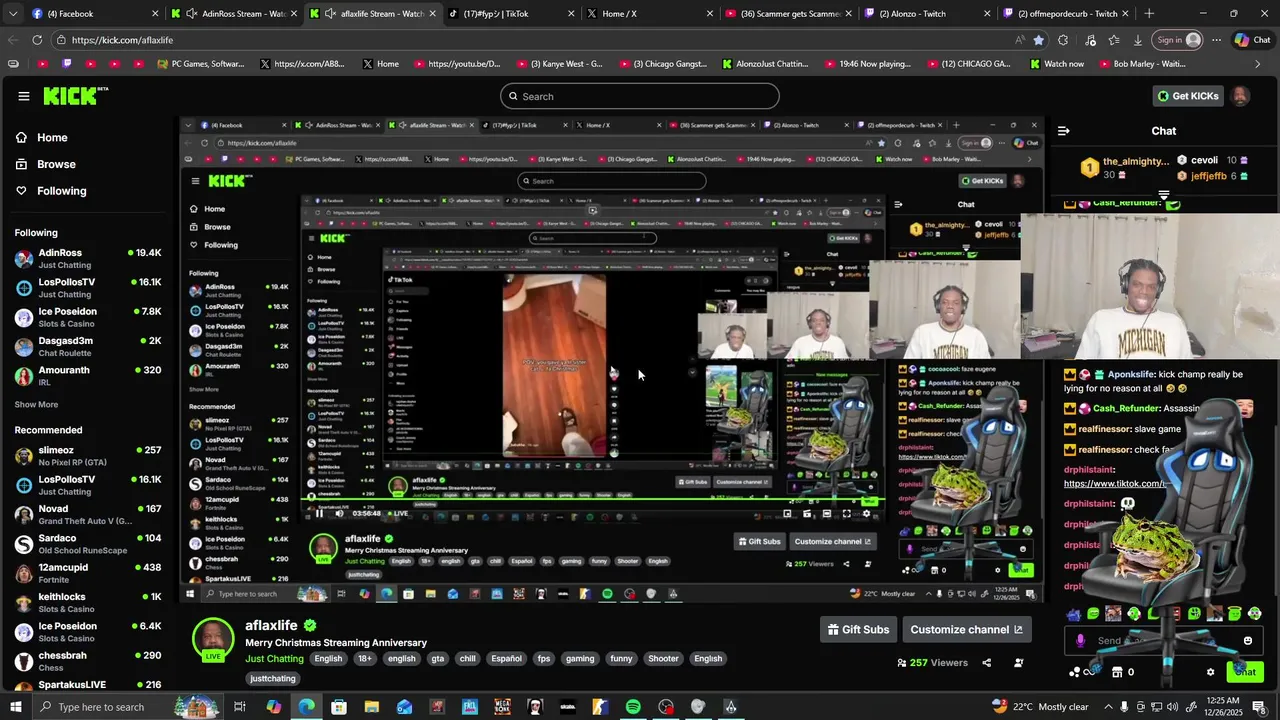This screenshot has height=720, width=1280.
Task: Switch to the offmepordecurb Twitch tab
Action: coord(1065,14)
